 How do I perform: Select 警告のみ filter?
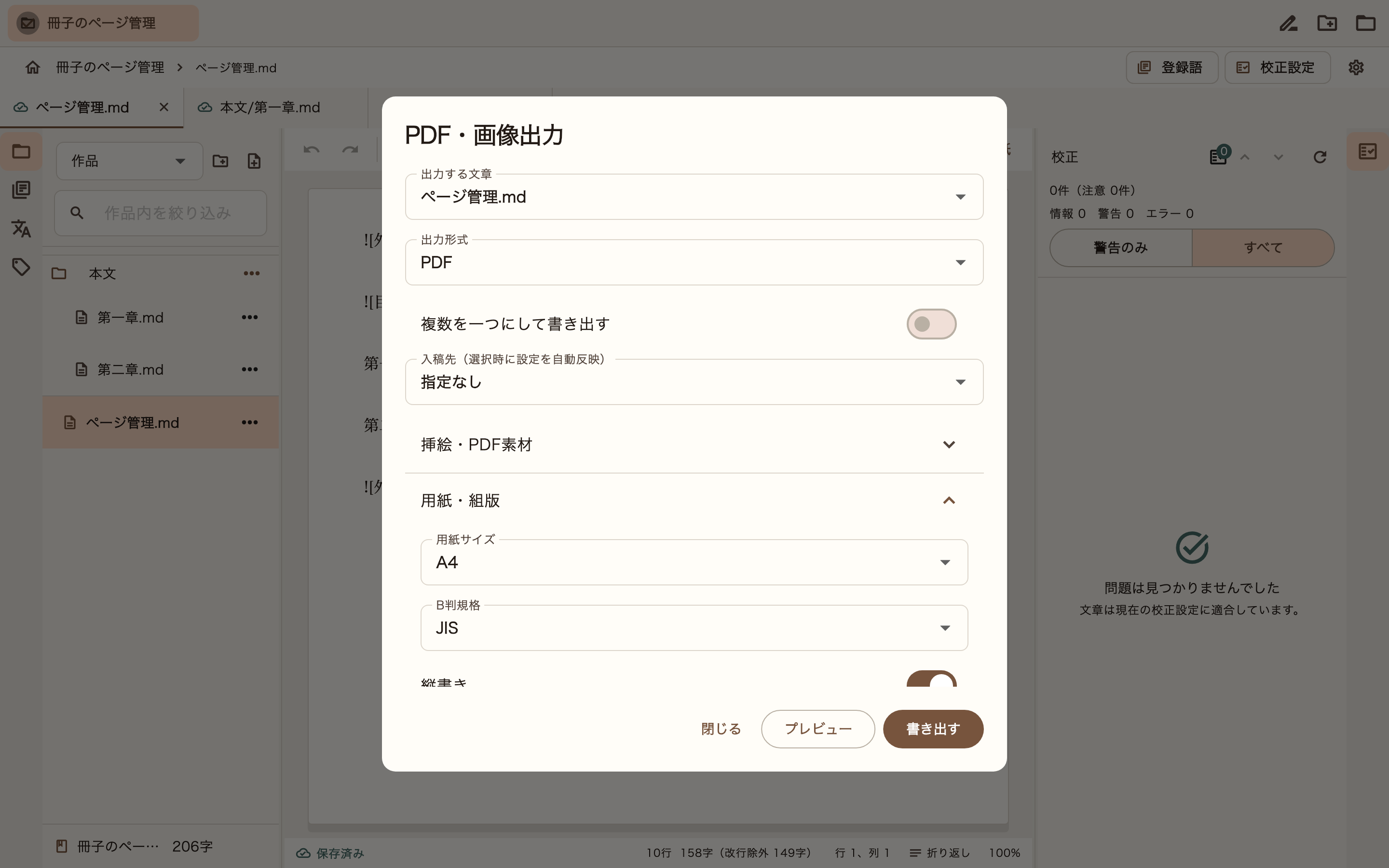click(1120, 248)
